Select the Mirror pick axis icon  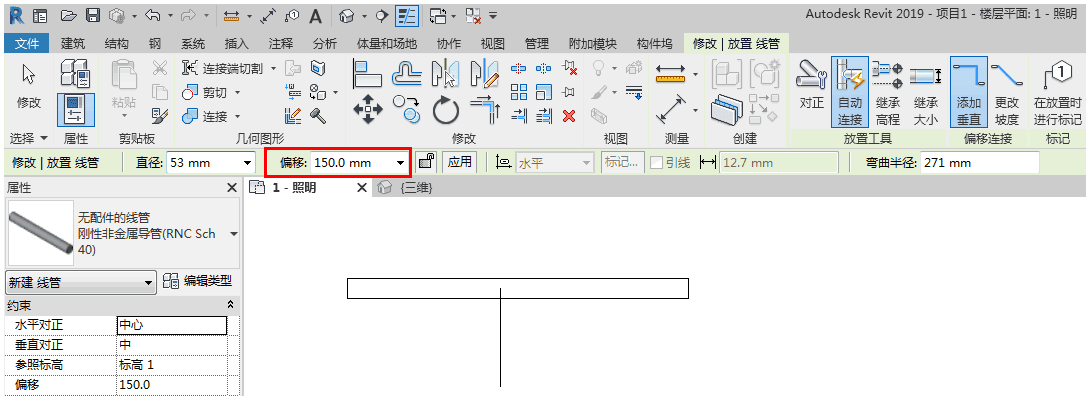(x=446, y=73)
